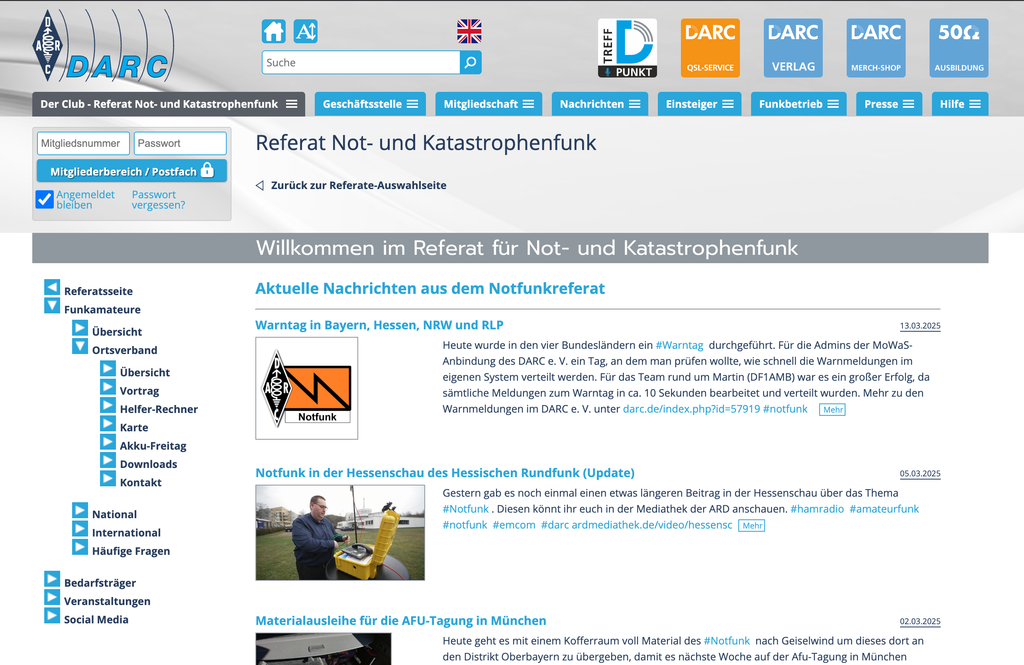Screen dimensions: 1024x665
Task: Switch language via the British flag icon
Action: coord(469,31)
